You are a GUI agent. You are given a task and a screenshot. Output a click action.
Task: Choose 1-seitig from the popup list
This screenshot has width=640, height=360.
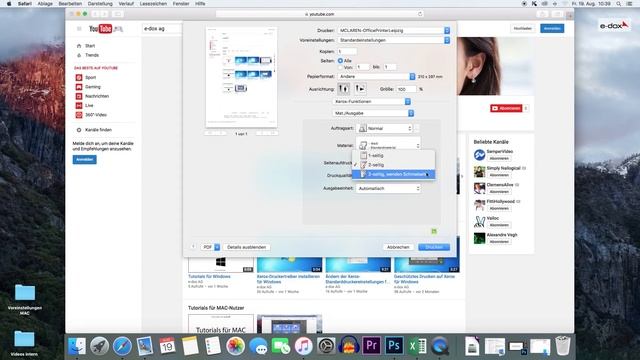click(x=393, y=156)
